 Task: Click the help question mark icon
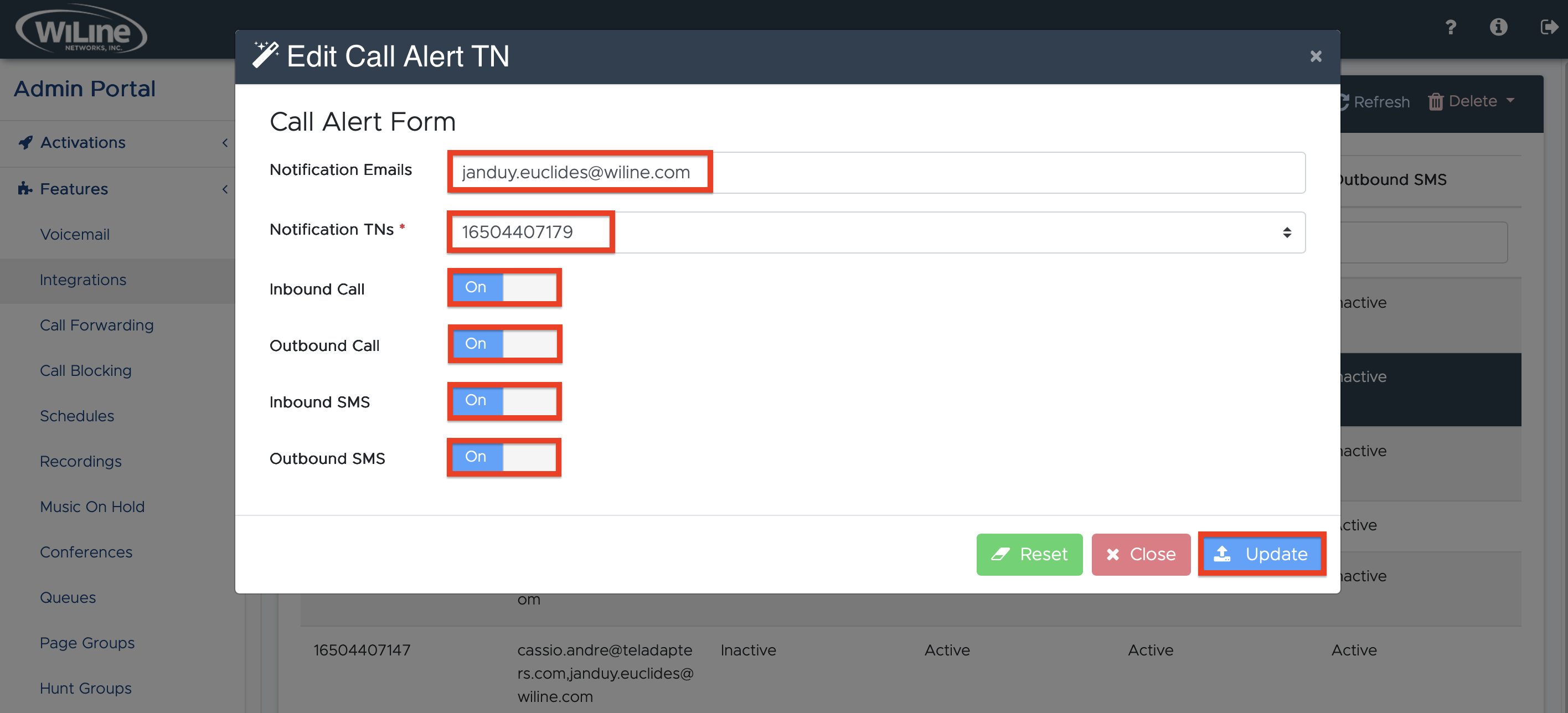(x=1451, y=27)
